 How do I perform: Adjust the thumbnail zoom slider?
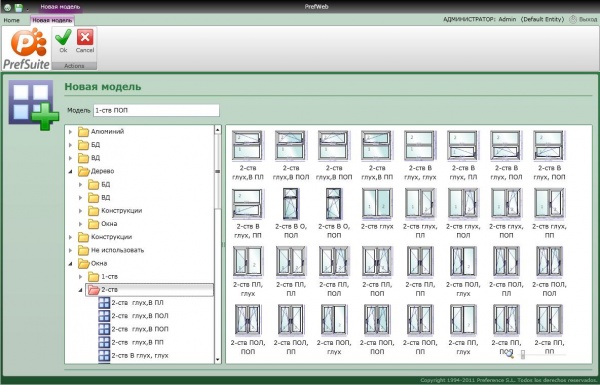tap(523, 355)
